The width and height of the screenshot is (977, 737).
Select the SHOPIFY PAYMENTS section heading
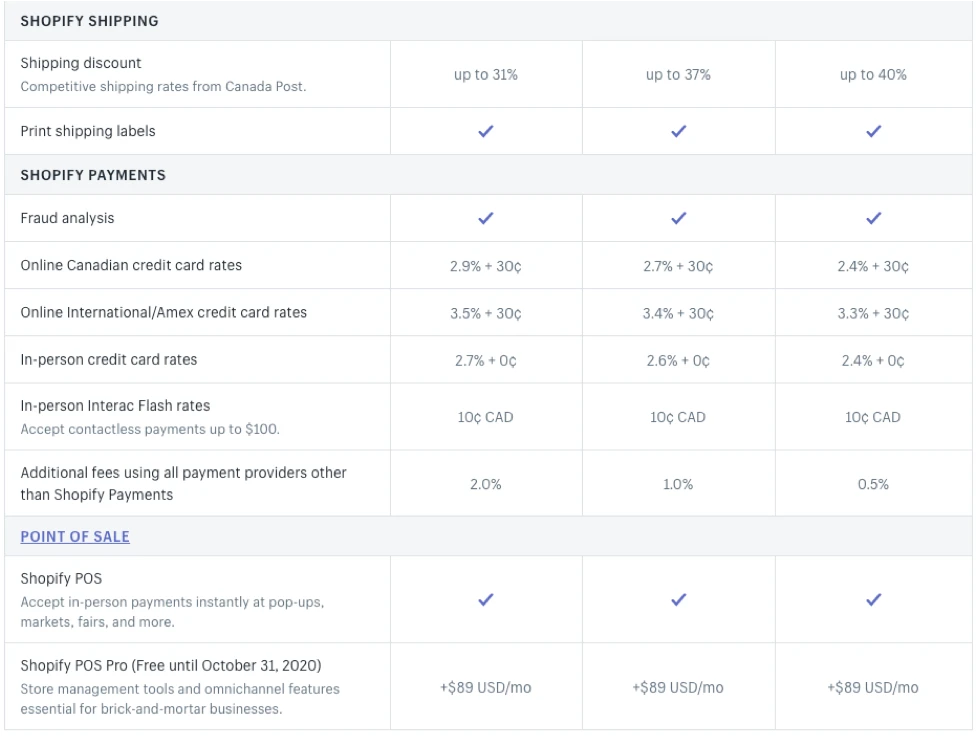93,175
